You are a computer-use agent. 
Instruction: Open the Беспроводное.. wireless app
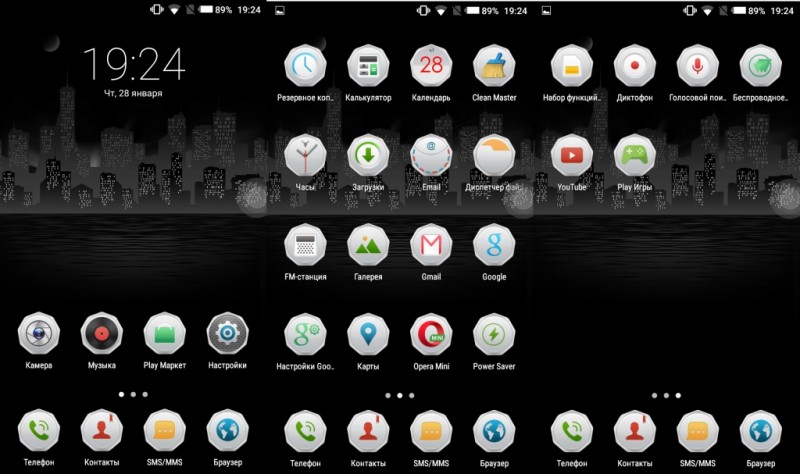pyautogui.click(x=761, y=66)
